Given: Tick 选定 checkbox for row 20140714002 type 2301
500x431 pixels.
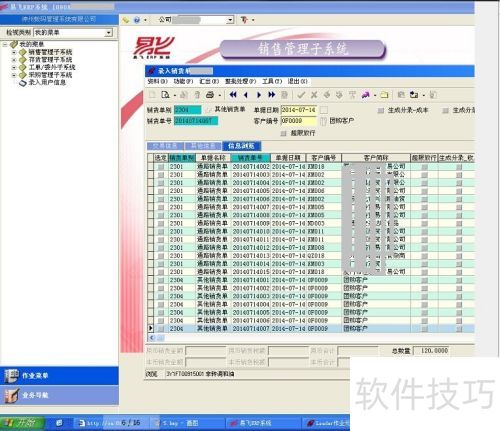Looking at the screenshot, I should coord(161,167).
